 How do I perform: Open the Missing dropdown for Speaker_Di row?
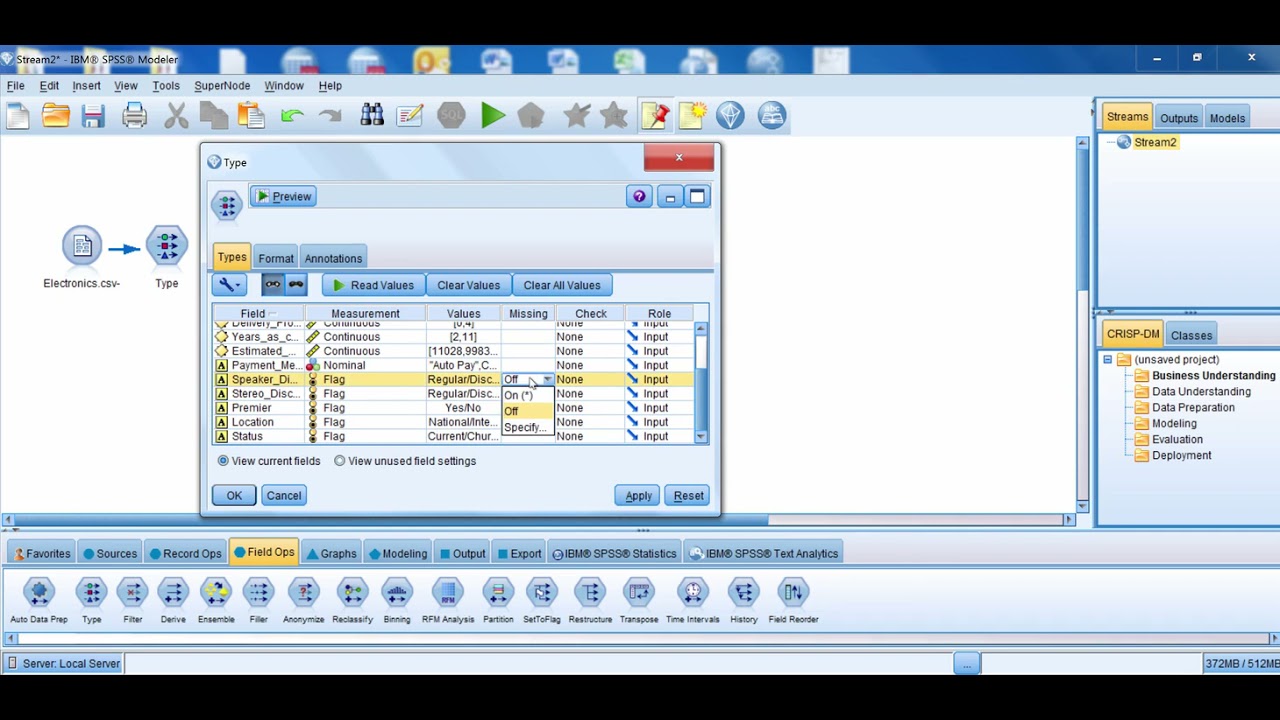tap(547, 380)
